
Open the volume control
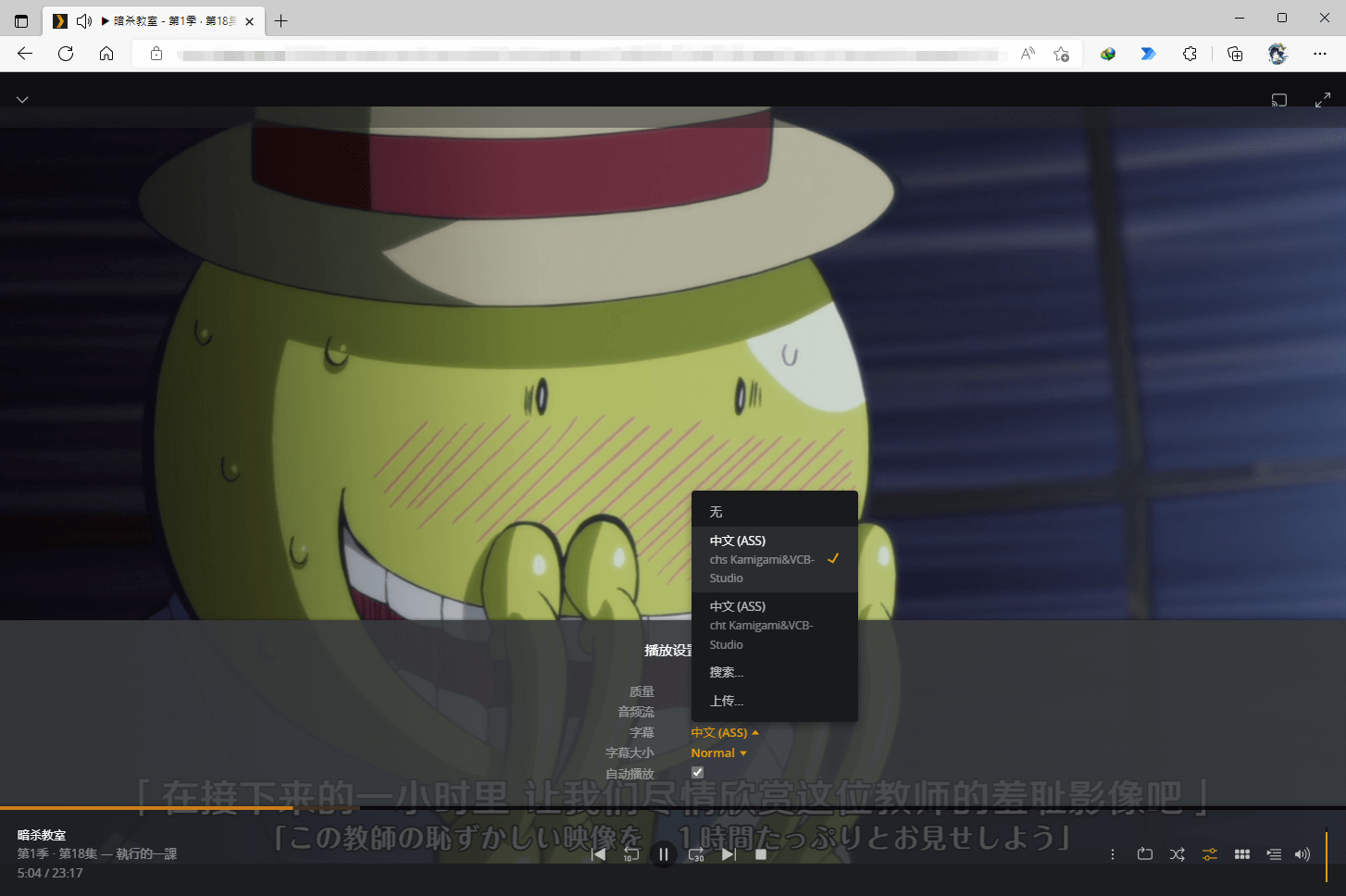coord(1302,853)
